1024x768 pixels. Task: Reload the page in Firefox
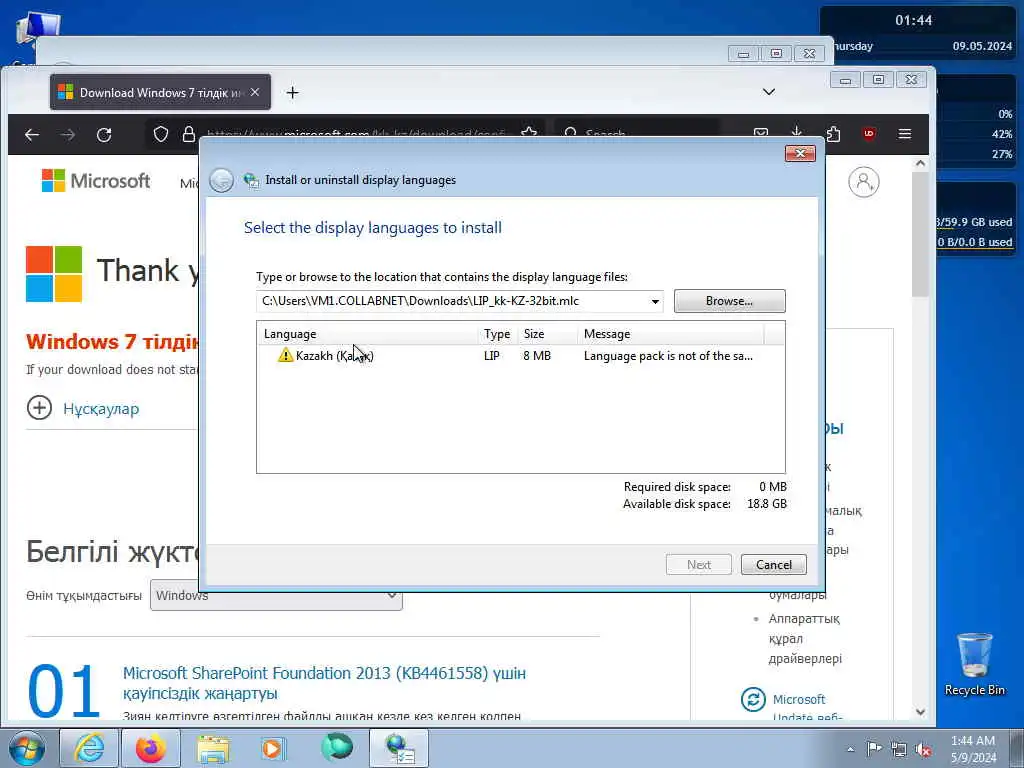104,135
